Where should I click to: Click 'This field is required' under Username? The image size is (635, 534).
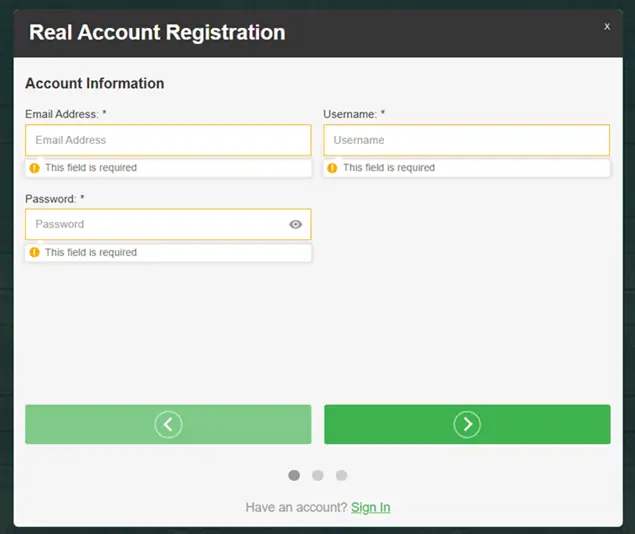point(389,168)
